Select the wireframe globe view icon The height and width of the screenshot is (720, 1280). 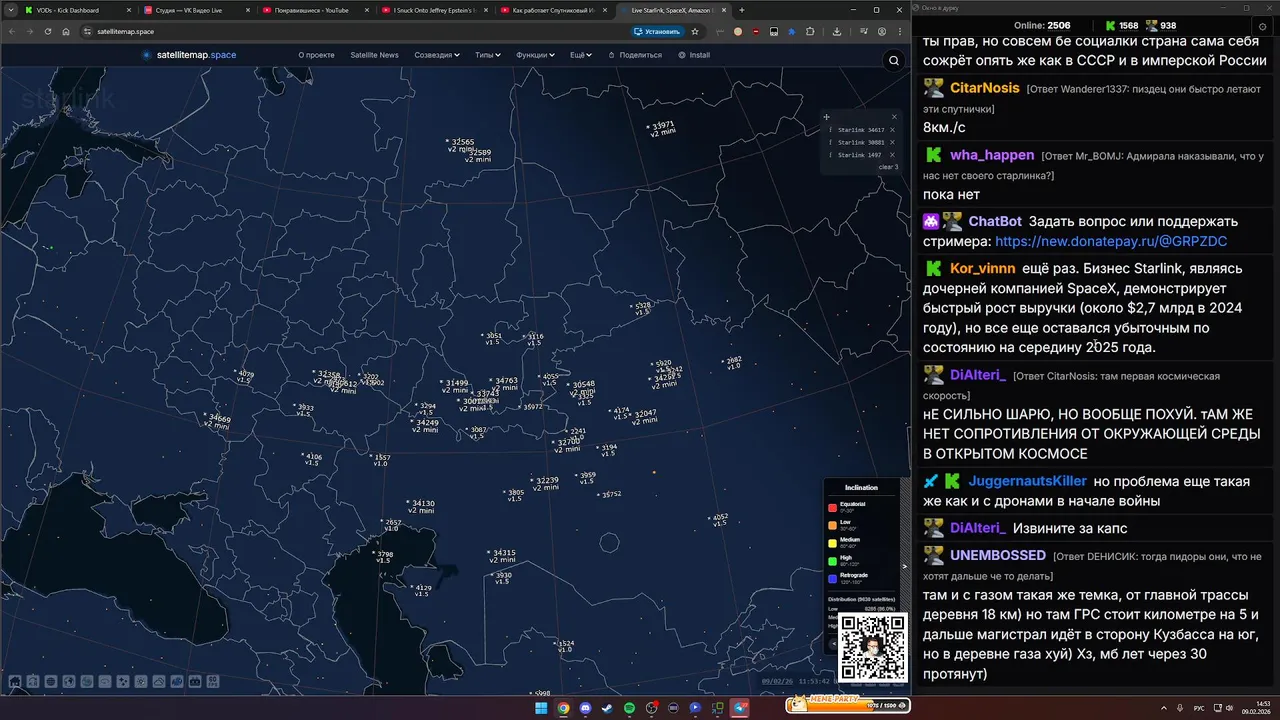click(51, 681)
